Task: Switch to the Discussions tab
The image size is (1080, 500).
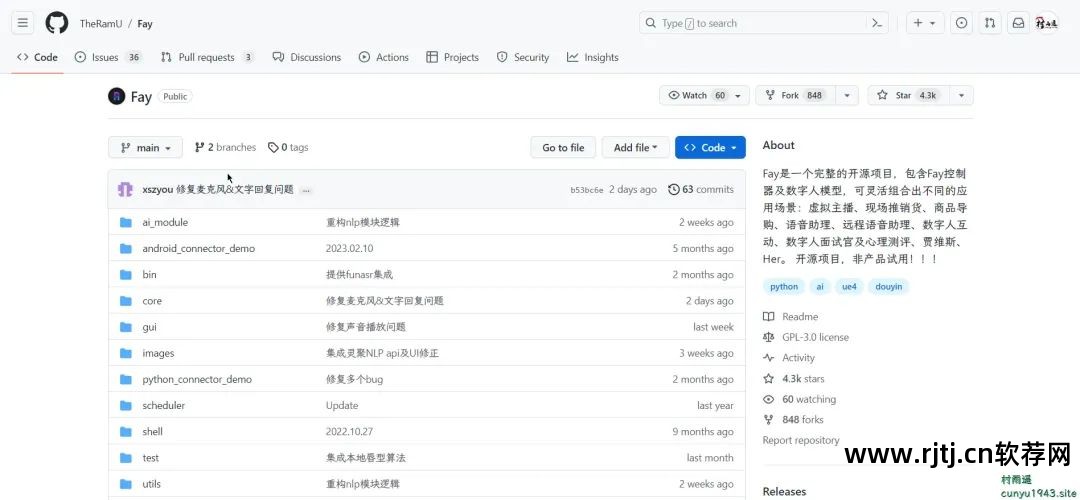Action: pos(307,57)
